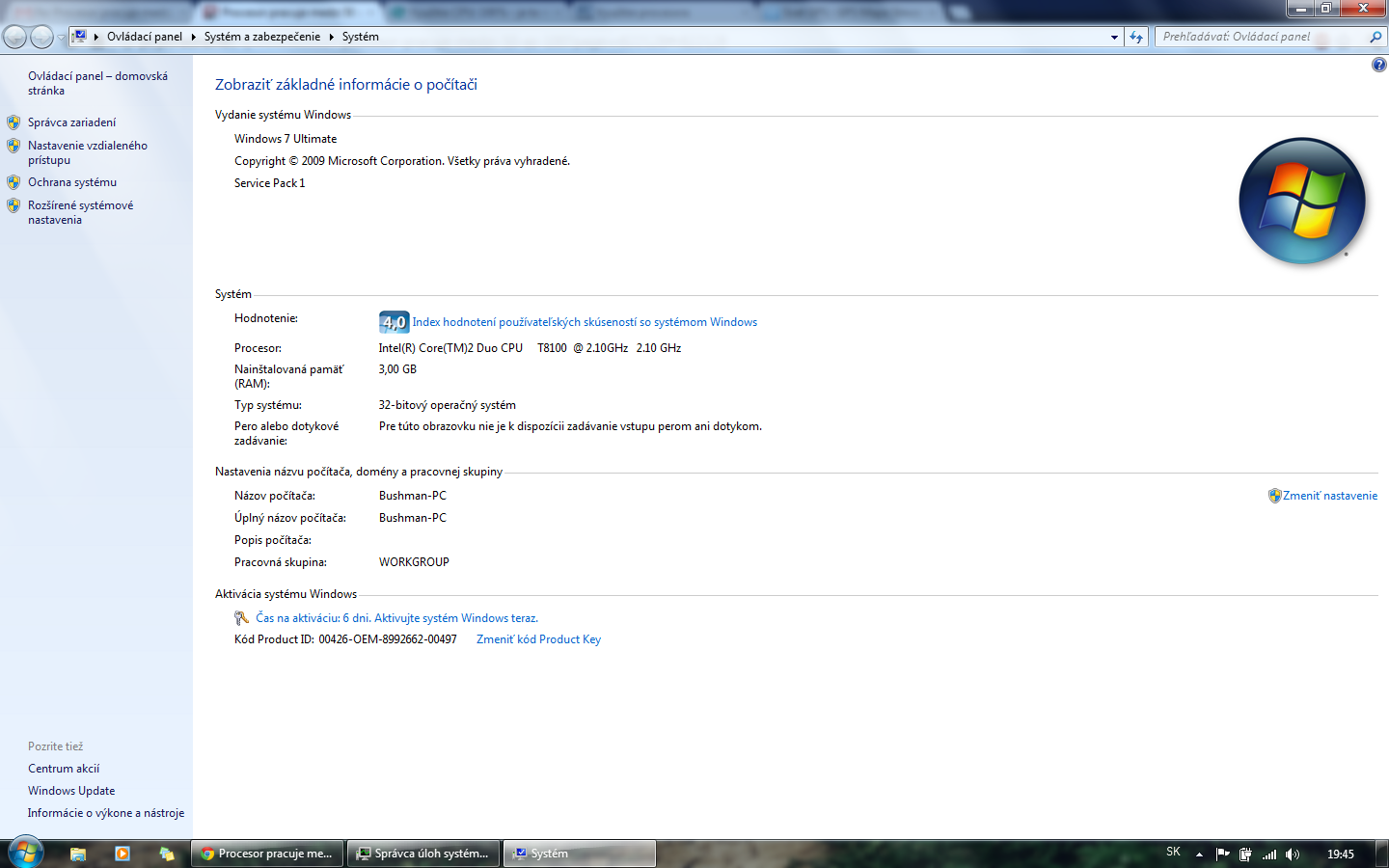Image resolution: width=1389 pixels, height=868 pixels.
Task: Click the shield icon beside Nastavenie vzdialeného prístupu
Action: [14, 146]
